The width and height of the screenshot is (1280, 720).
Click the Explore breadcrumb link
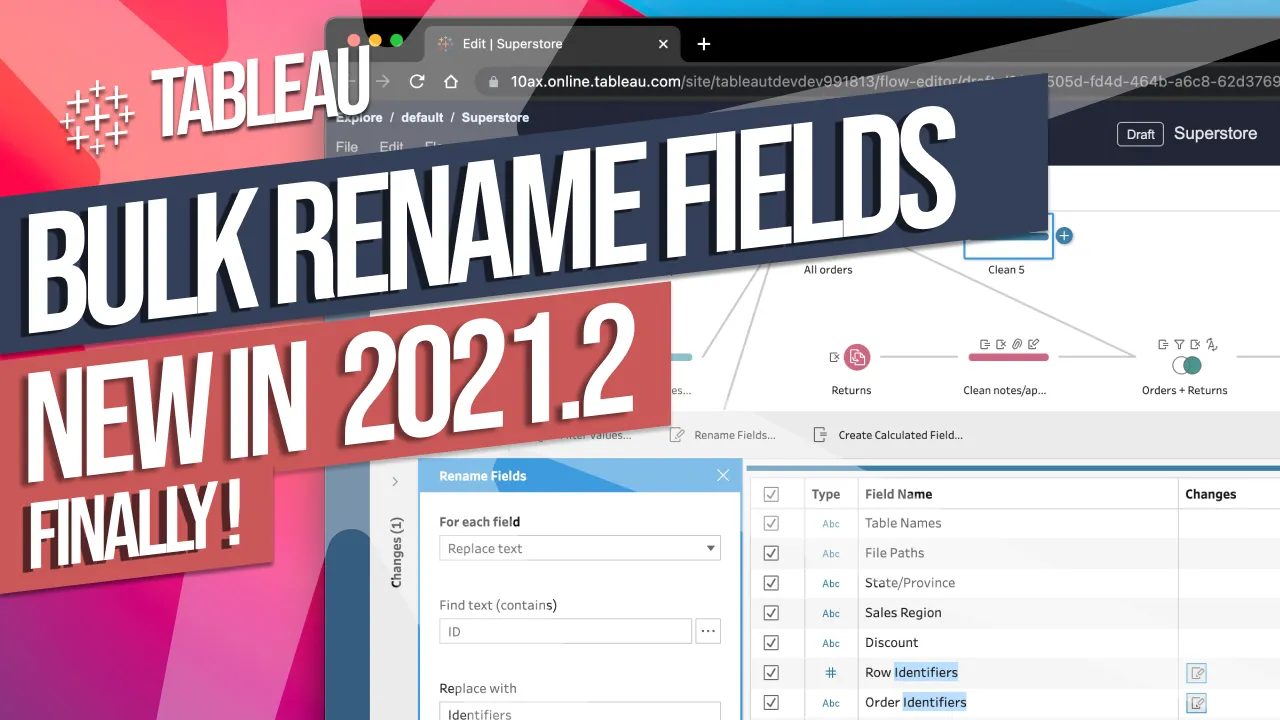[359, 118]
